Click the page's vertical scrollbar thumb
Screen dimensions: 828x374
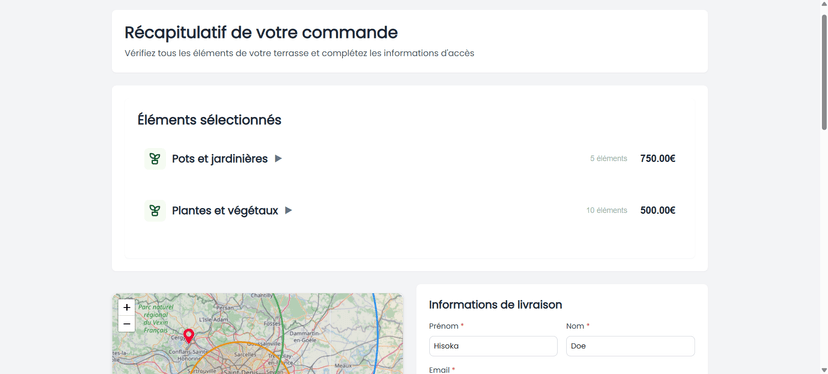point(824,71)
